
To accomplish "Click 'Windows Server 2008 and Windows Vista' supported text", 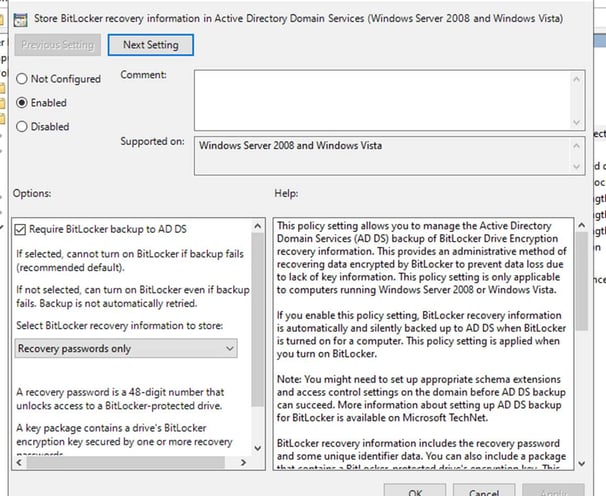I will (x=291, y=146).
